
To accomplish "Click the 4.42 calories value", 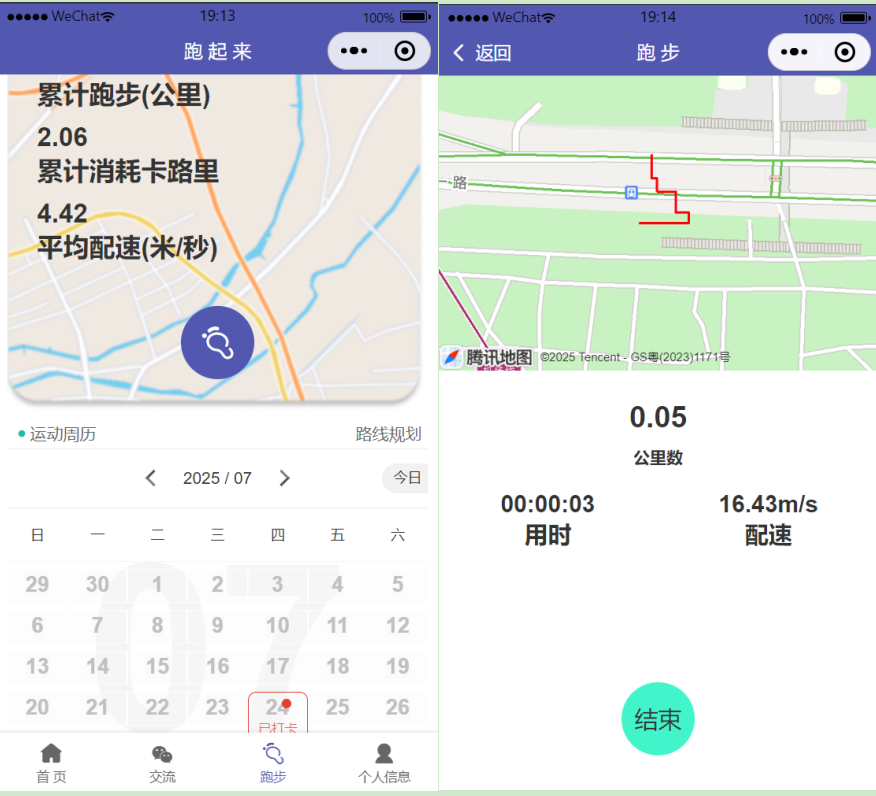I will pyautogui.click(x=62, y=213).
